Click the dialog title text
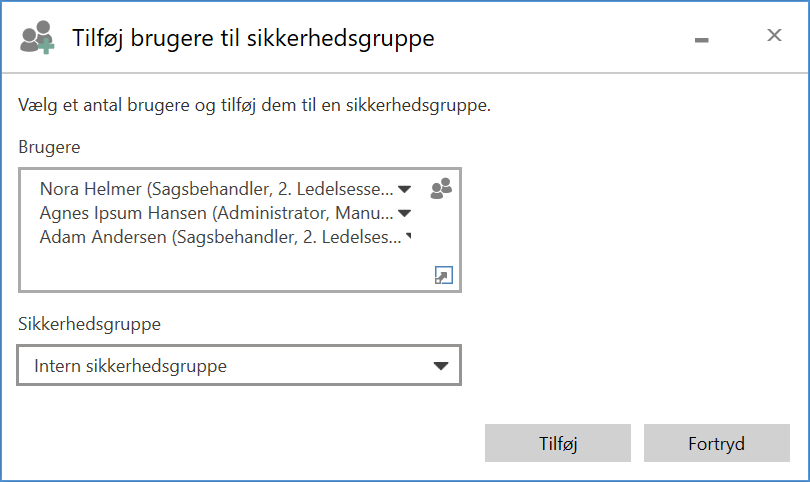The image size is (810, 482). [x=253, y=38]
